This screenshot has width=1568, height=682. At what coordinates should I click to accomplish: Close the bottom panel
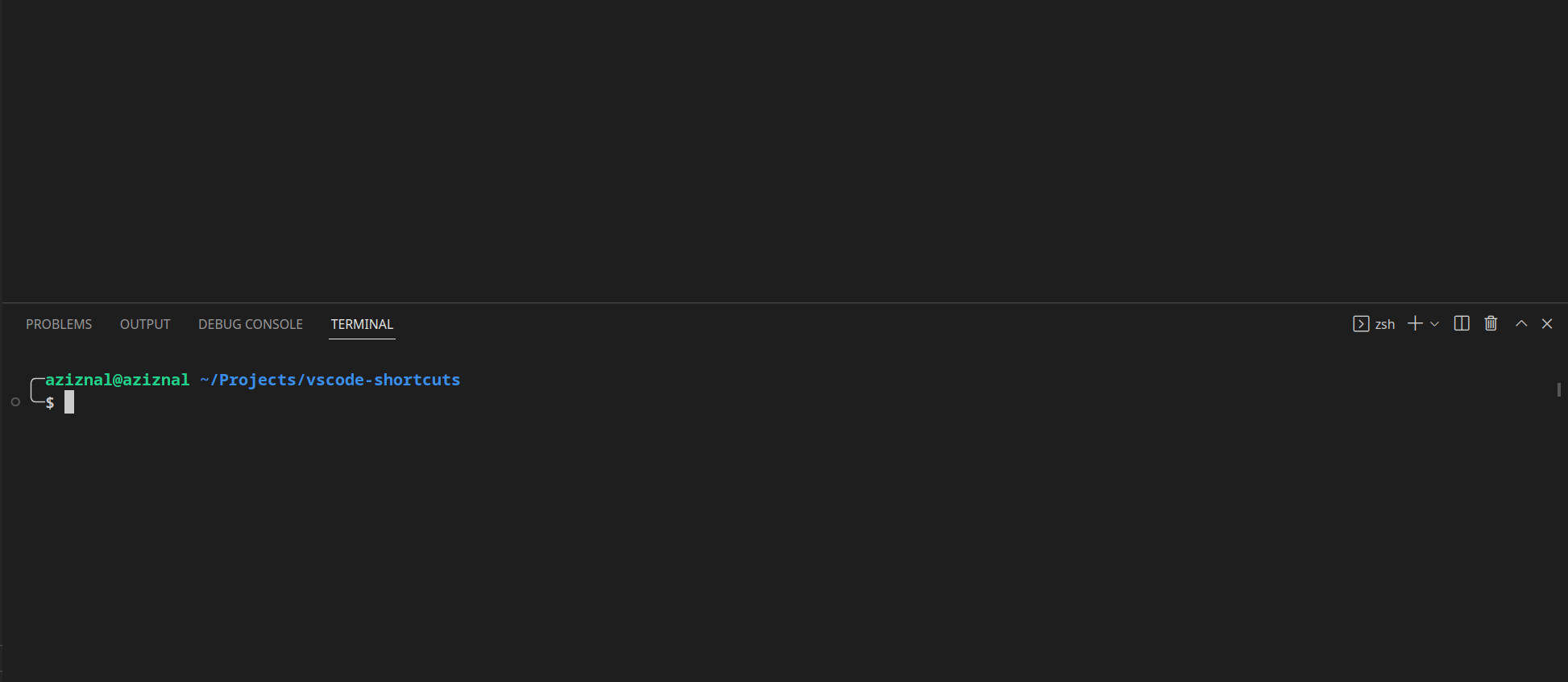pyautogui.click(x=1547, y=323)
